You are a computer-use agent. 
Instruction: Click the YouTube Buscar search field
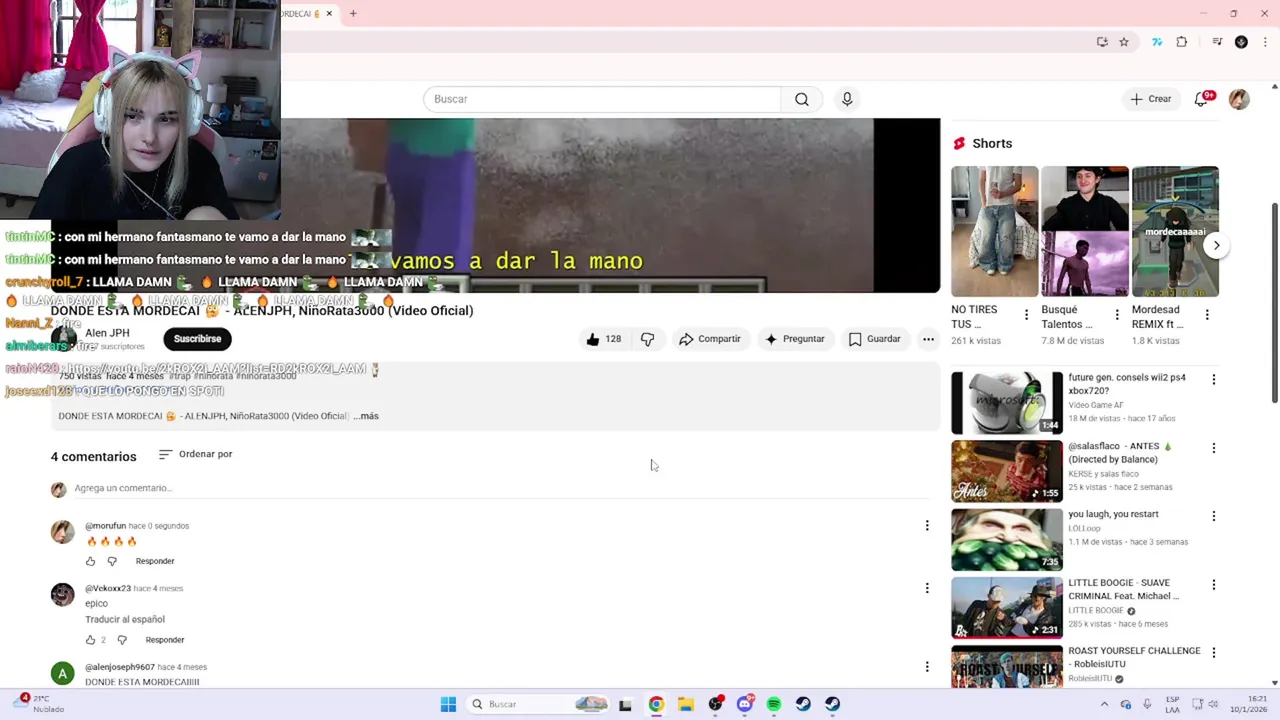click(x=602, y=99)
